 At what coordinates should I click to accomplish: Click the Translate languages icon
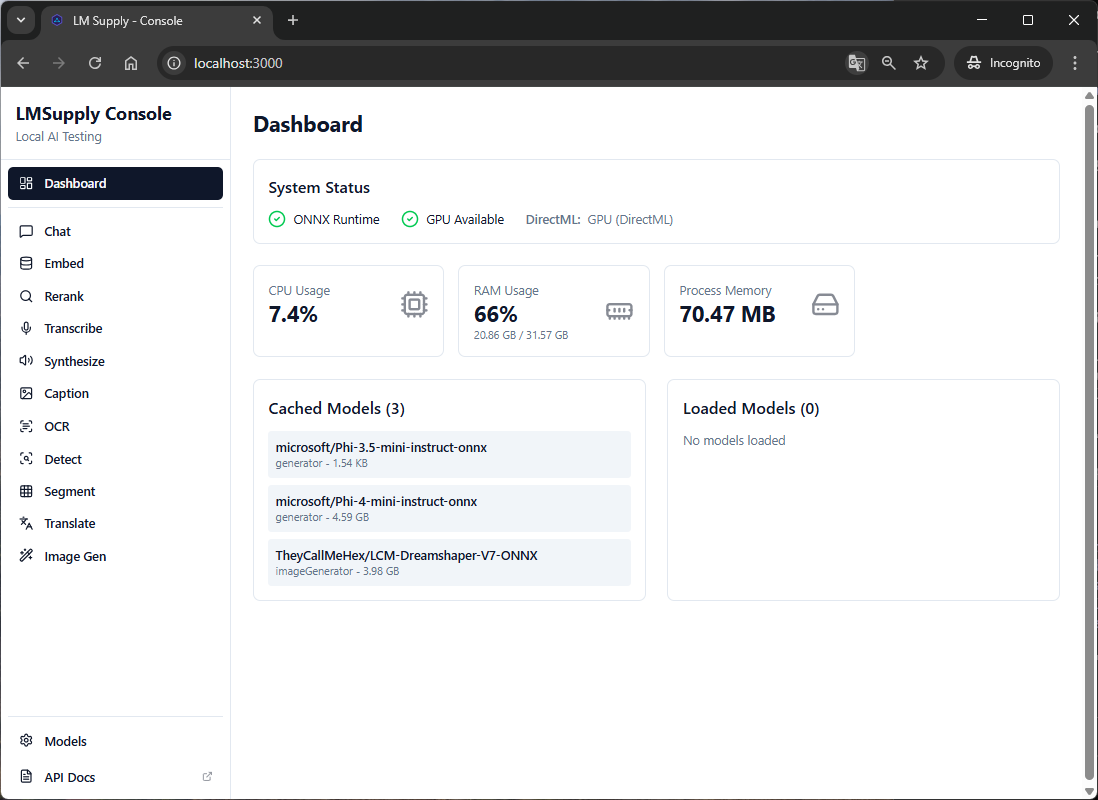point(26,523)
